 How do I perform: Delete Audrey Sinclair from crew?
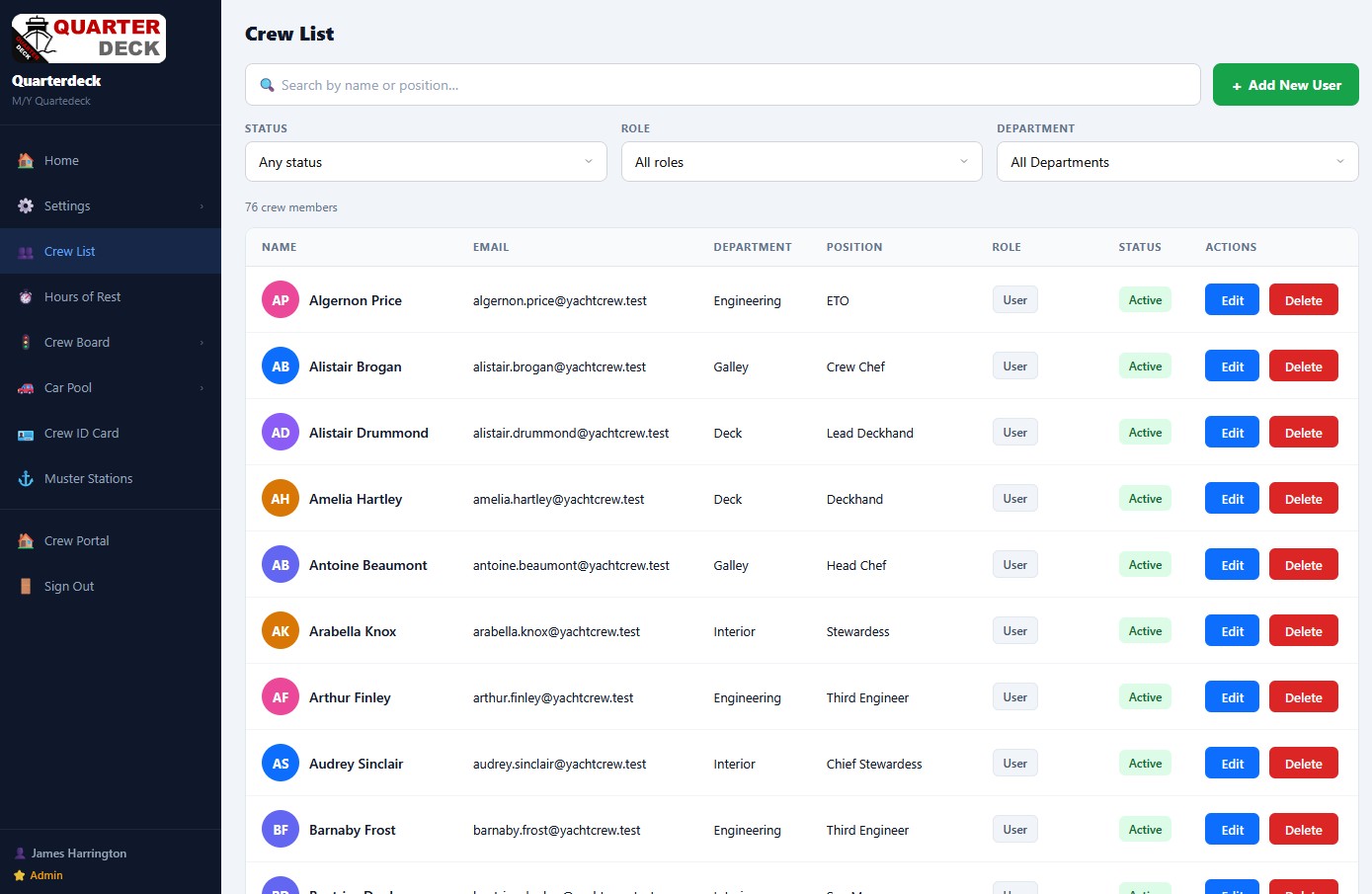(1303, 764)
